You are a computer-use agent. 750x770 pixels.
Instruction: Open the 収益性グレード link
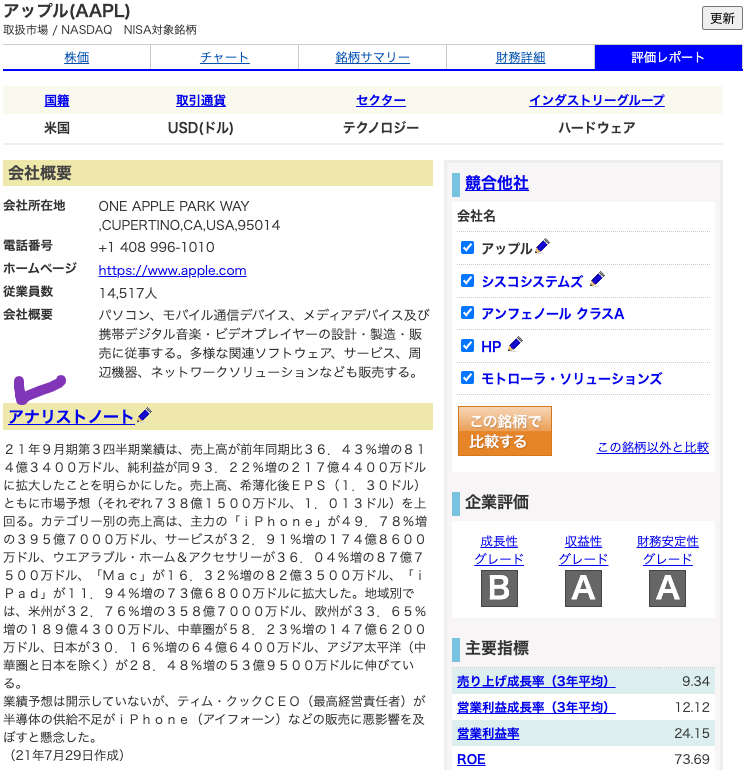tap(583, 550)
